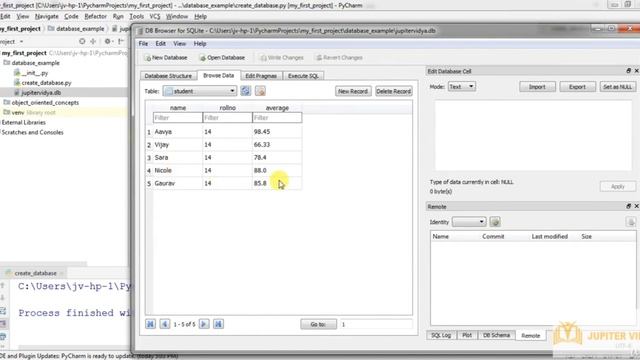
Task: Open the Identity dropdown in Remote
Action: 469,222
